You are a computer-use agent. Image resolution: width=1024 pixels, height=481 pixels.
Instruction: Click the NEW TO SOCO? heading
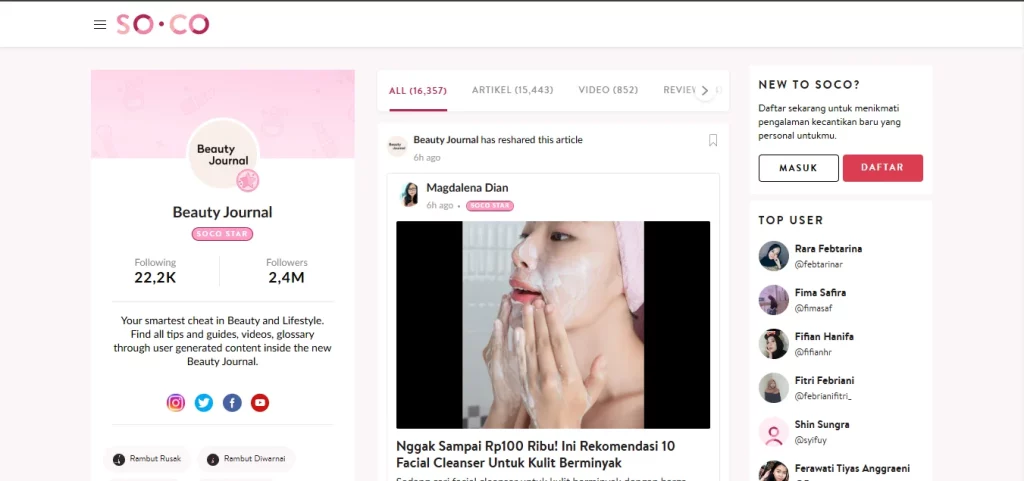(809, 85)
